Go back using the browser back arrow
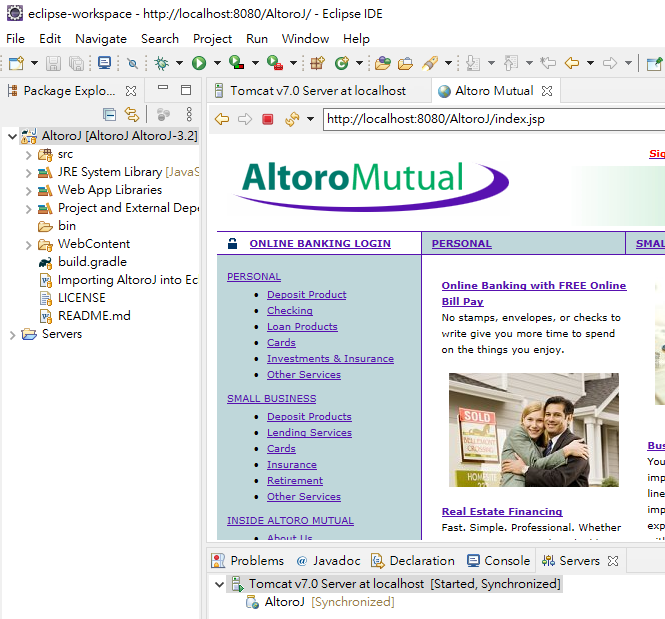This screenshot has width=665, height=619. tap(222, 119)
